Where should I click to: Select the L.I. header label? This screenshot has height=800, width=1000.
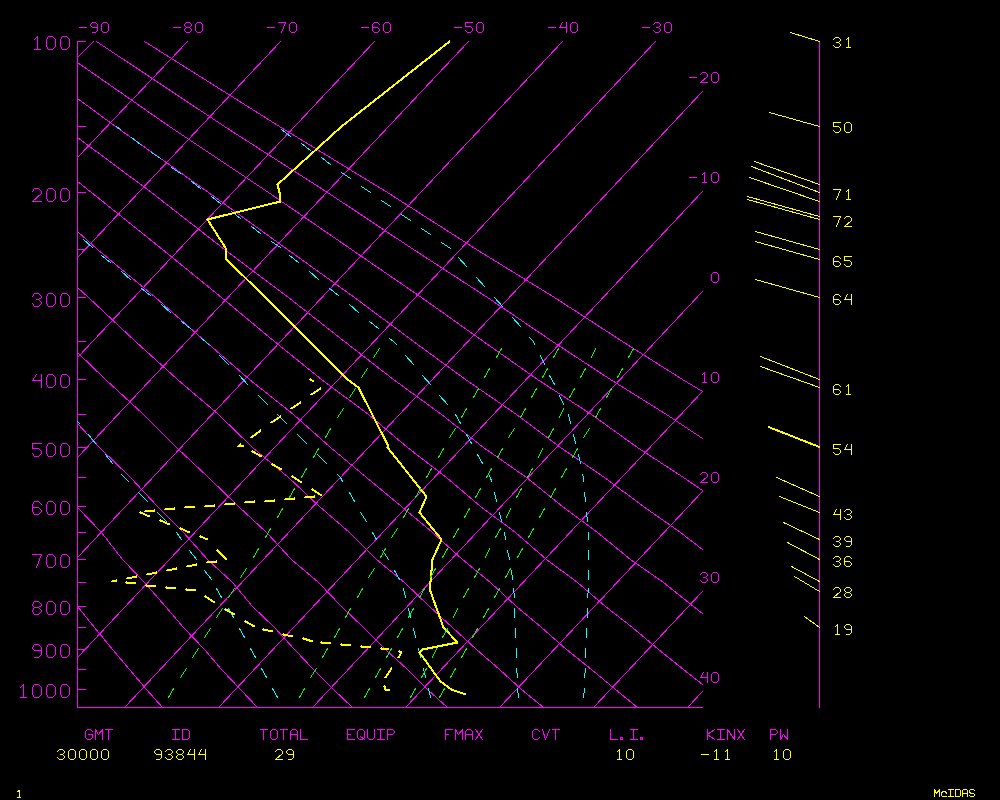626,735
